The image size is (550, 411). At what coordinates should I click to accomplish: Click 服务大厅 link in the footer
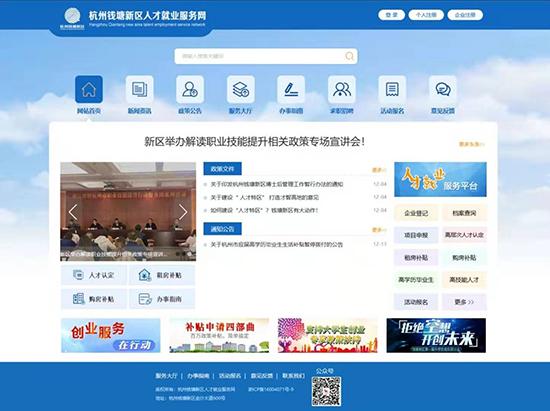(166, 376)
